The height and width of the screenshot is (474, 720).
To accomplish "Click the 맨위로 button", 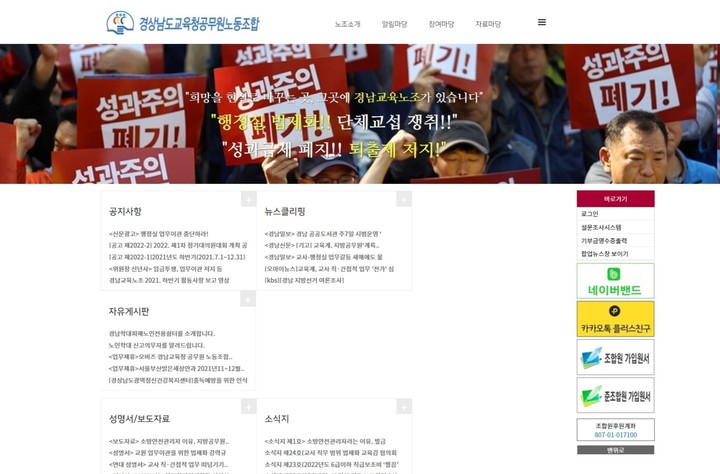I will tap(615, 450).
